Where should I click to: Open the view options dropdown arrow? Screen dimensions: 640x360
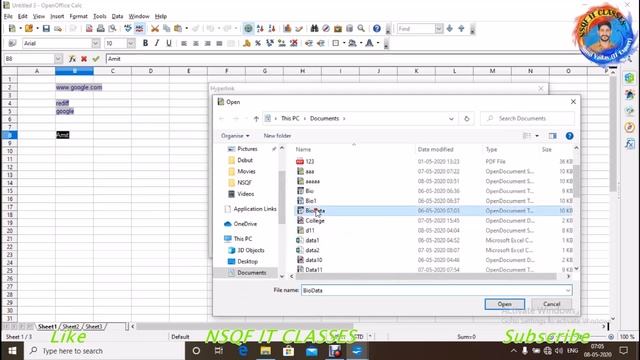(537, 136)
